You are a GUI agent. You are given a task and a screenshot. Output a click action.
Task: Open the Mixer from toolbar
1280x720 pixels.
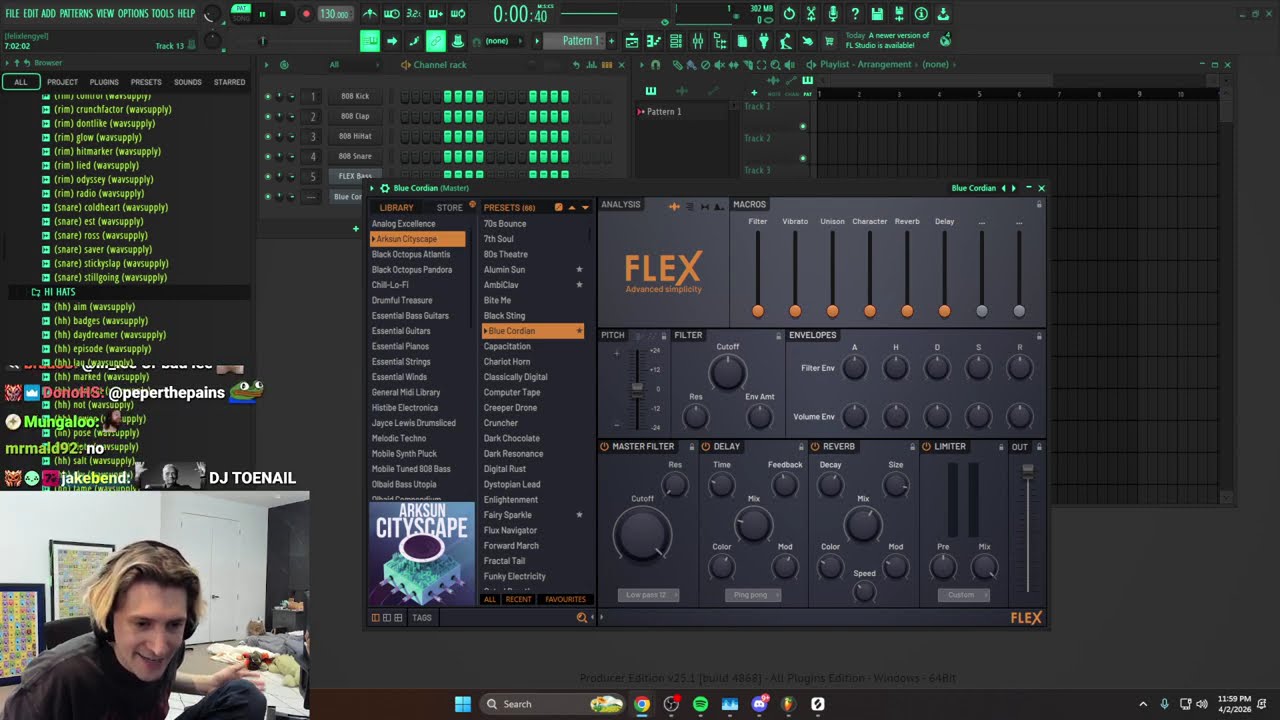pyautogui.click(x=698, y=41)
